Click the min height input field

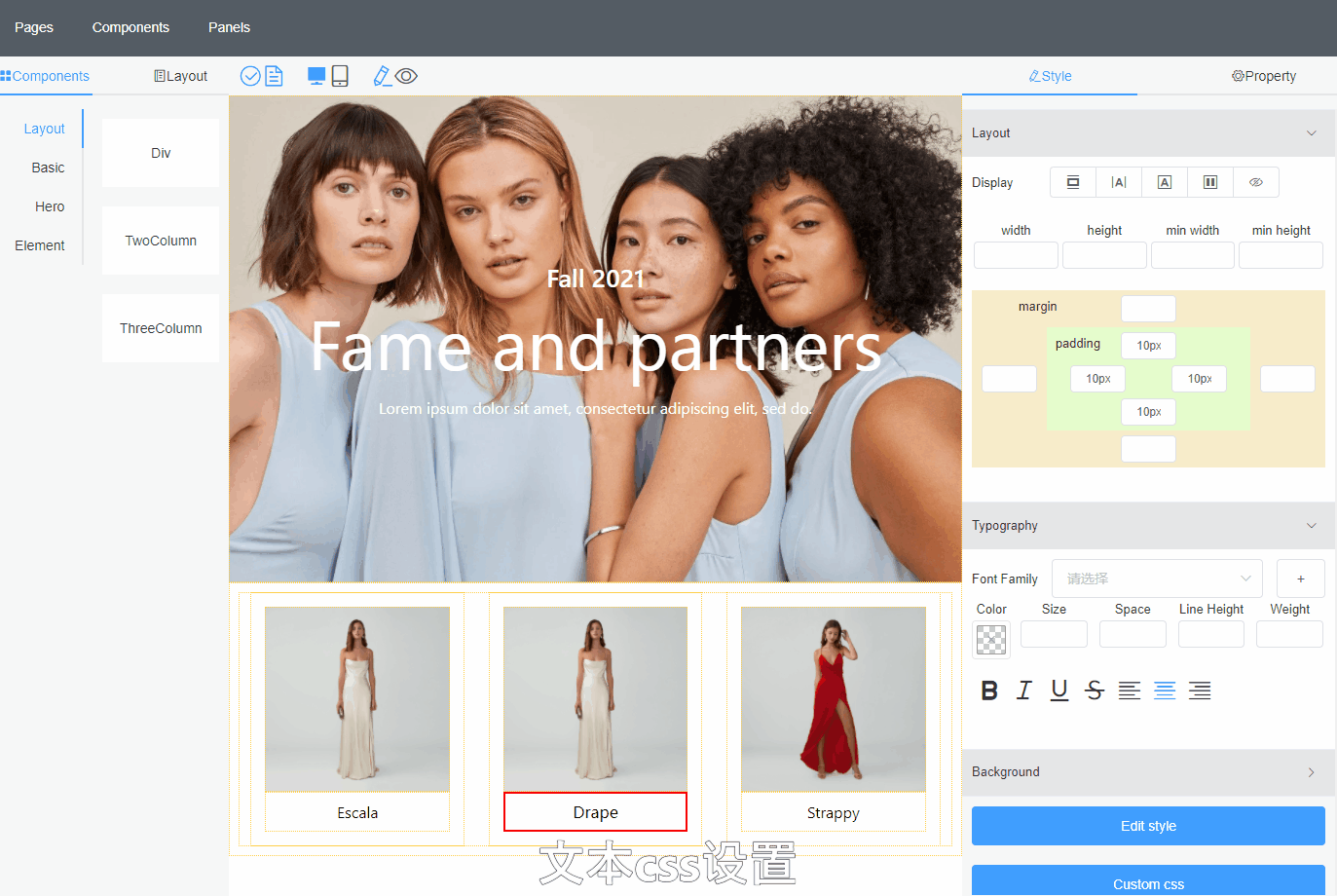[x=1281, y=255]
